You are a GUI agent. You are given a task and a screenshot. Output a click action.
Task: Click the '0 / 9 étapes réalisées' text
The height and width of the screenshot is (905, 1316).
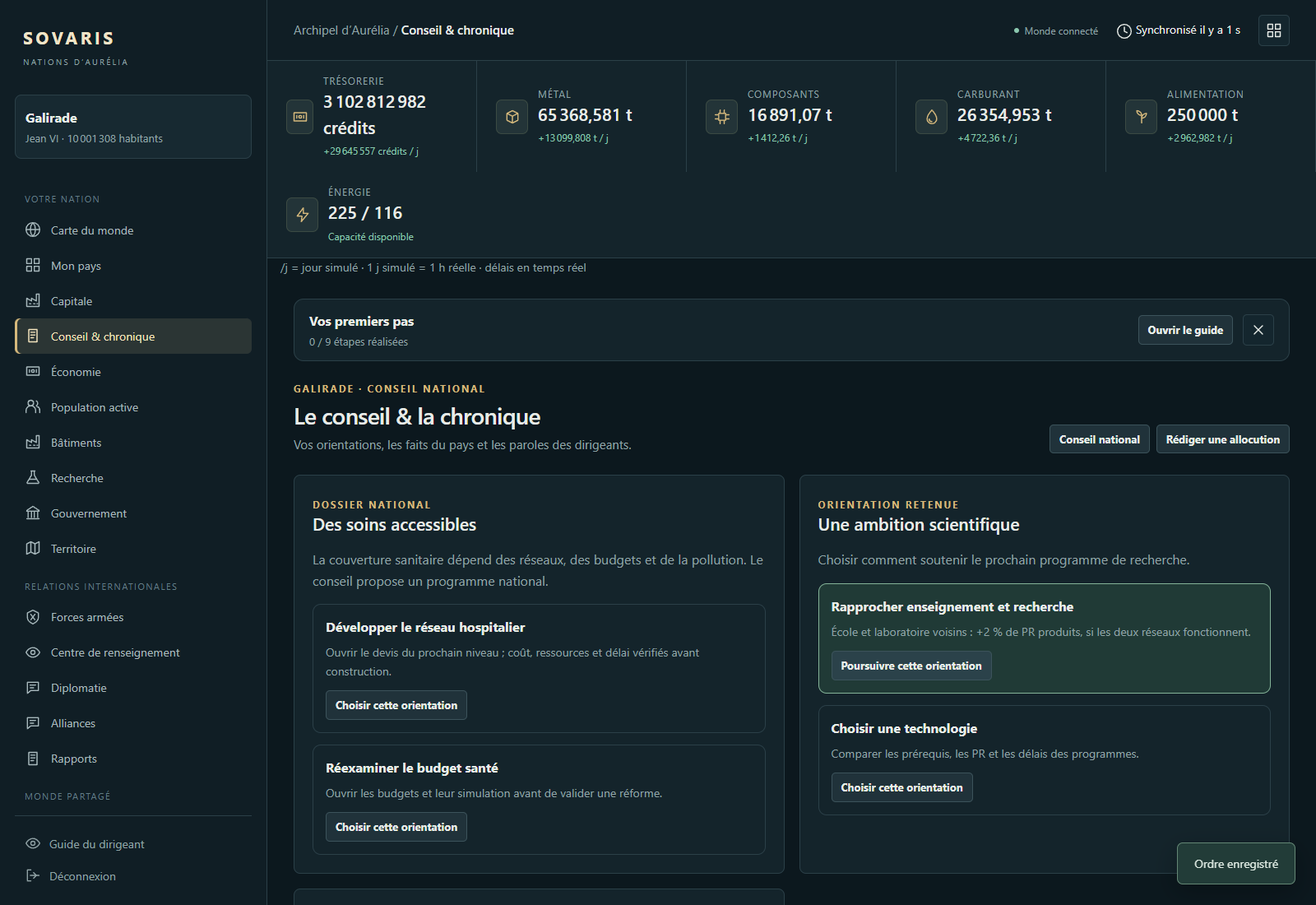[359, 342]
